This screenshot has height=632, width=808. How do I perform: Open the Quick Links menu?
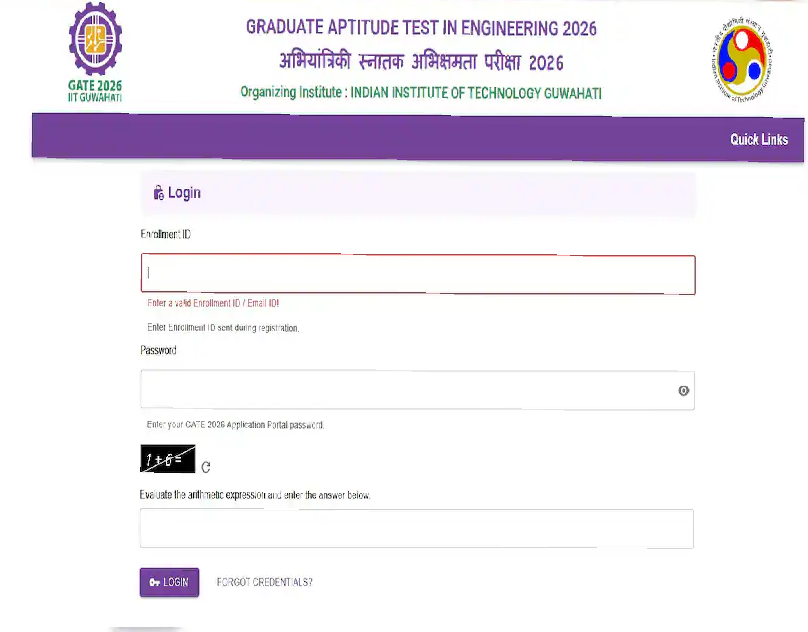[x=758, y=139]
